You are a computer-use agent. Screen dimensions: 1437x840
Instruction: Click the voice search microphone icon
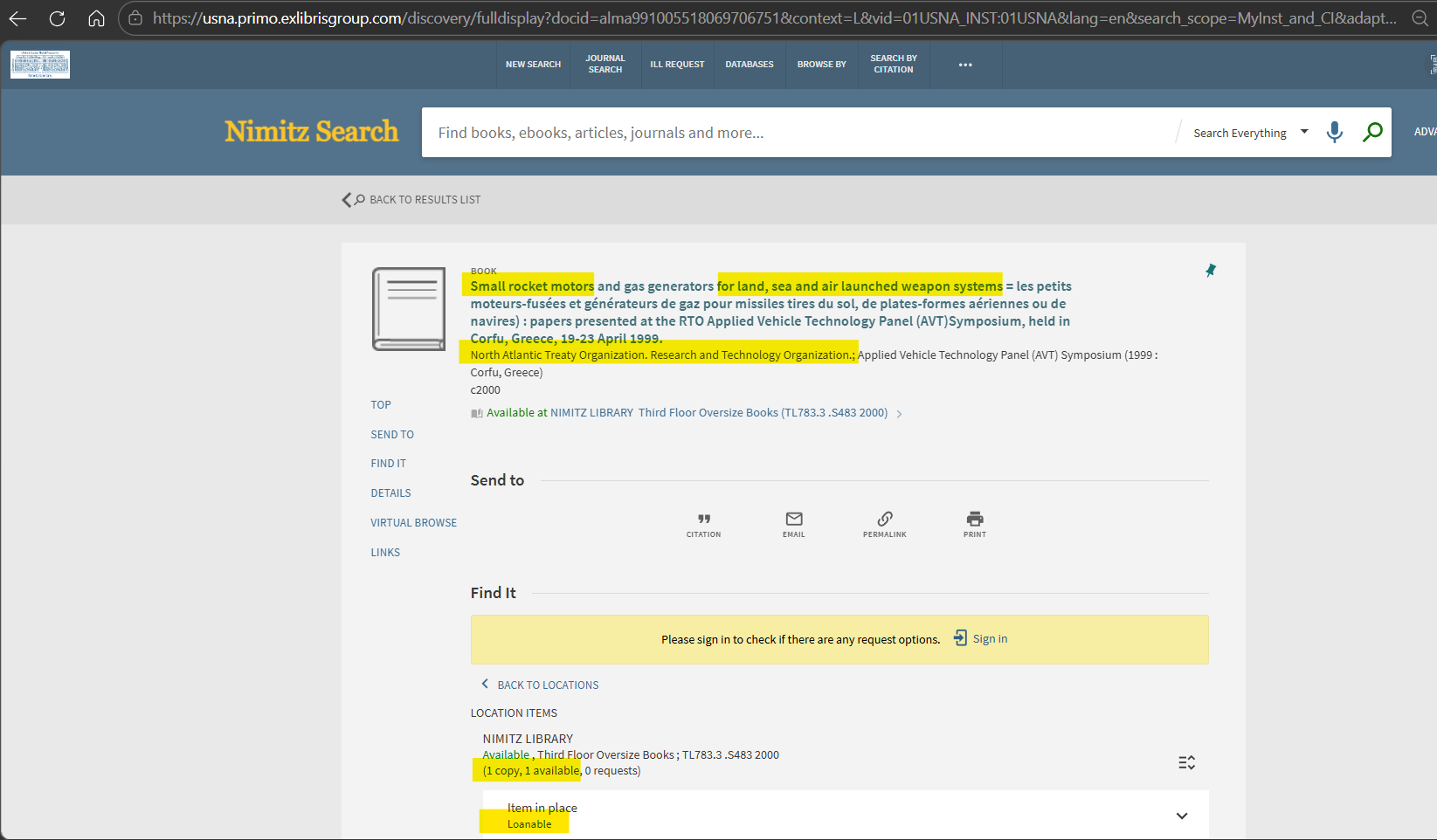[1334, 133]
